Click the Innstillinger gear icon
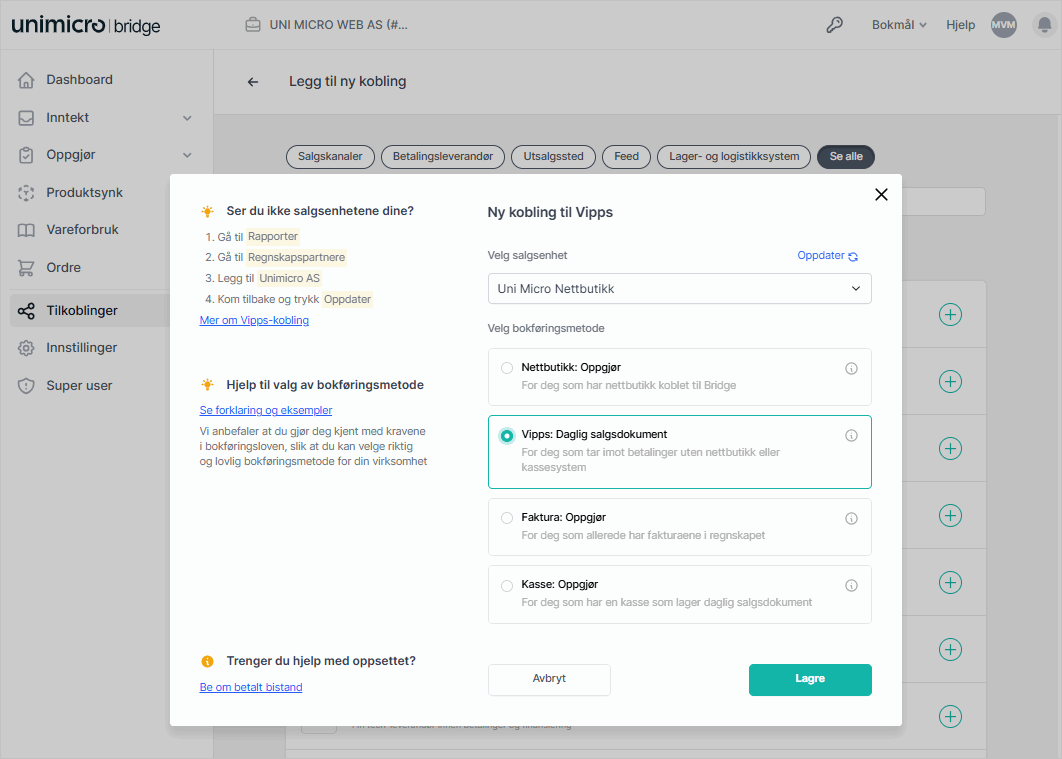 (26, 348)
